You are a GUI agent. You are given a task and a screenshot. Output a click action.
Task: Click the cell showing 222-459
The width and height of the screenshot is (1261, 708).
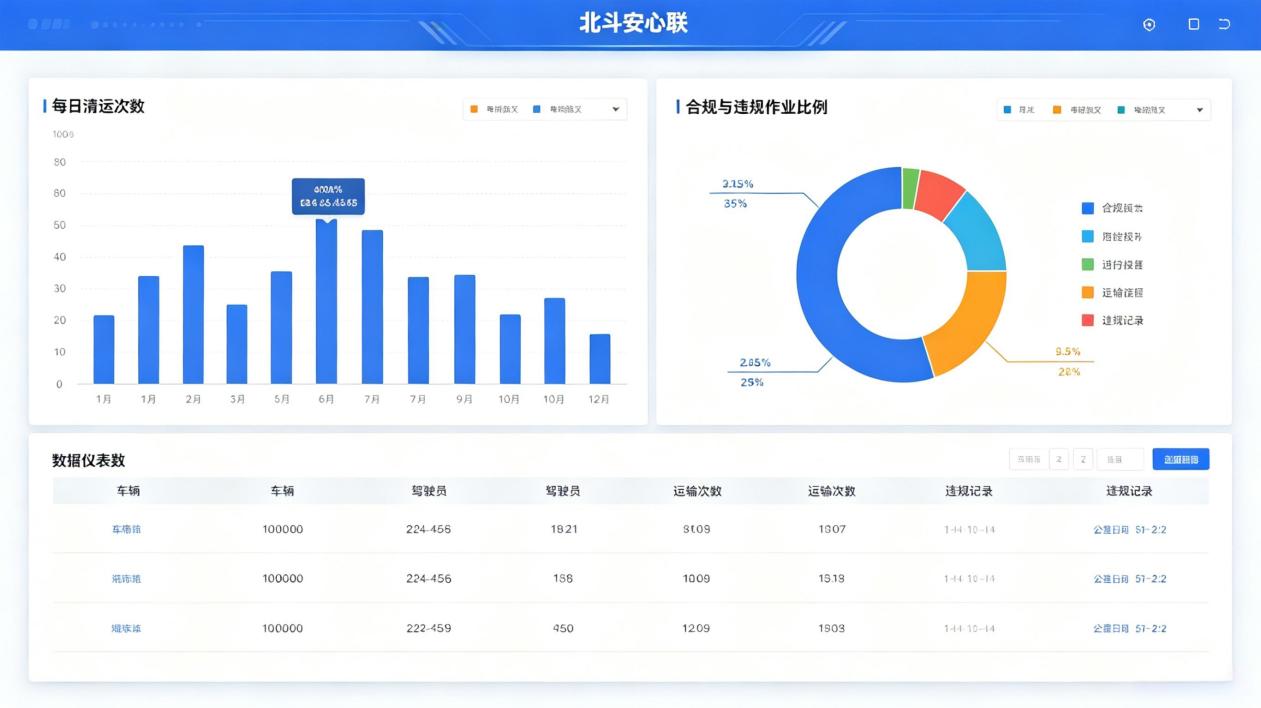(428, 629)
